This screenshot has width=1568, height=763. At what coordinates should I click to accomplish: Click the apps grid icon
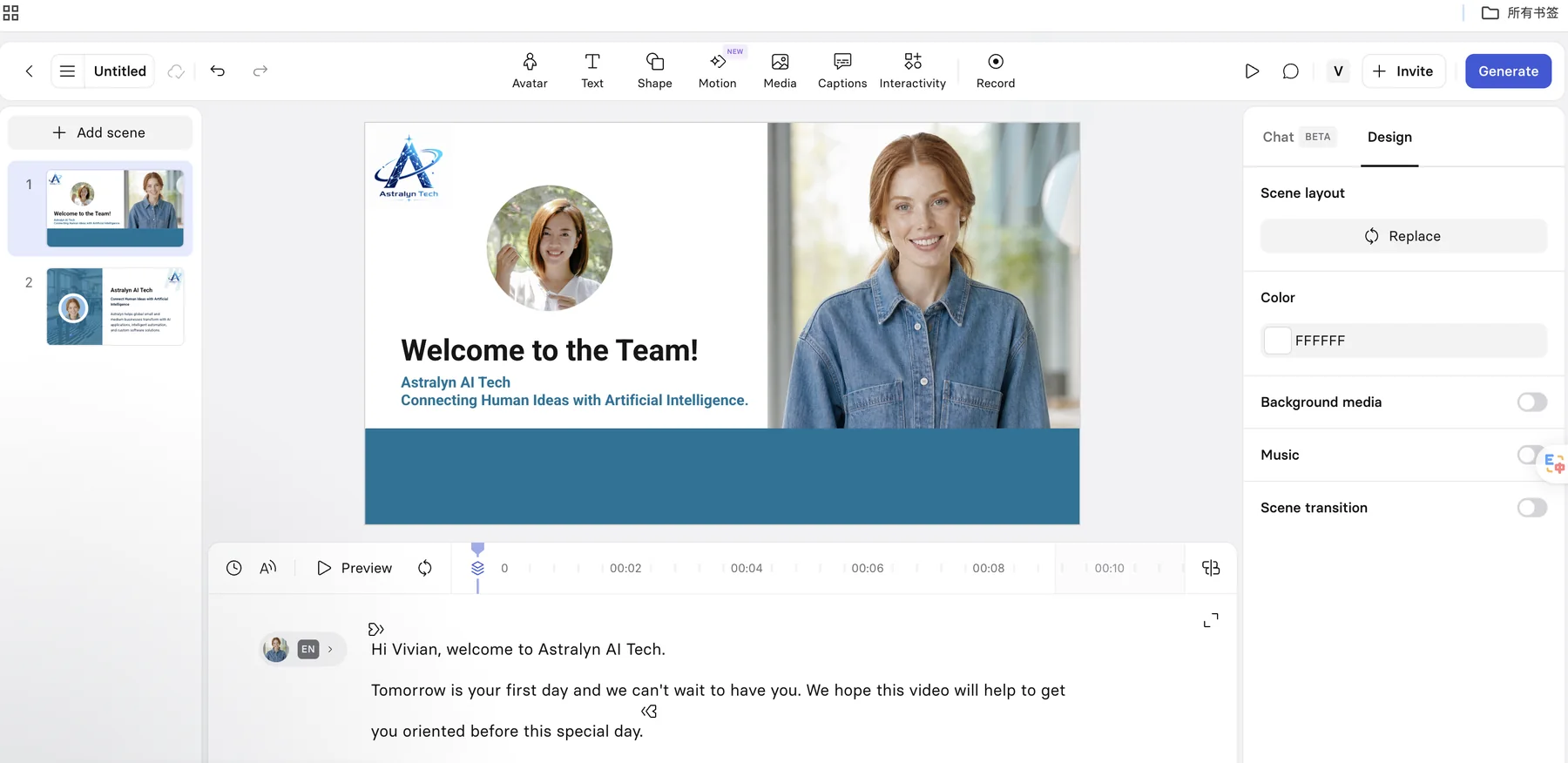pyautogui.click(x=11, y=13)
